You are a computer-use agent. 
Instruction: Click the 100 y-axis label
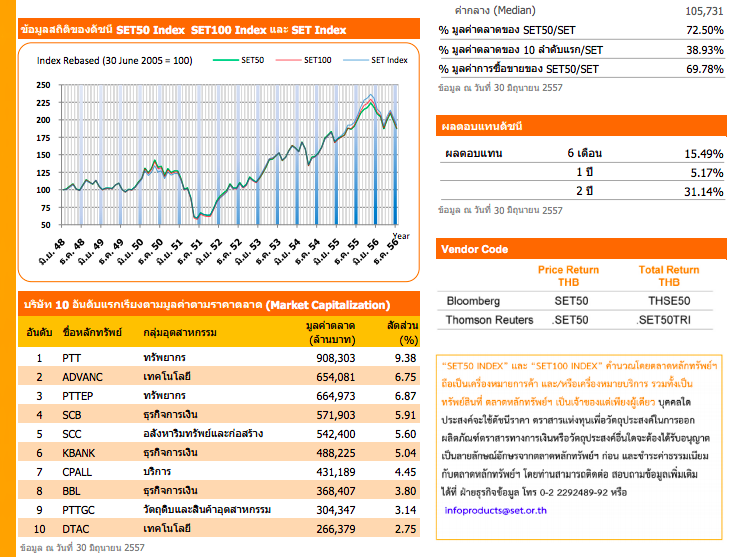tap(43, 190)
